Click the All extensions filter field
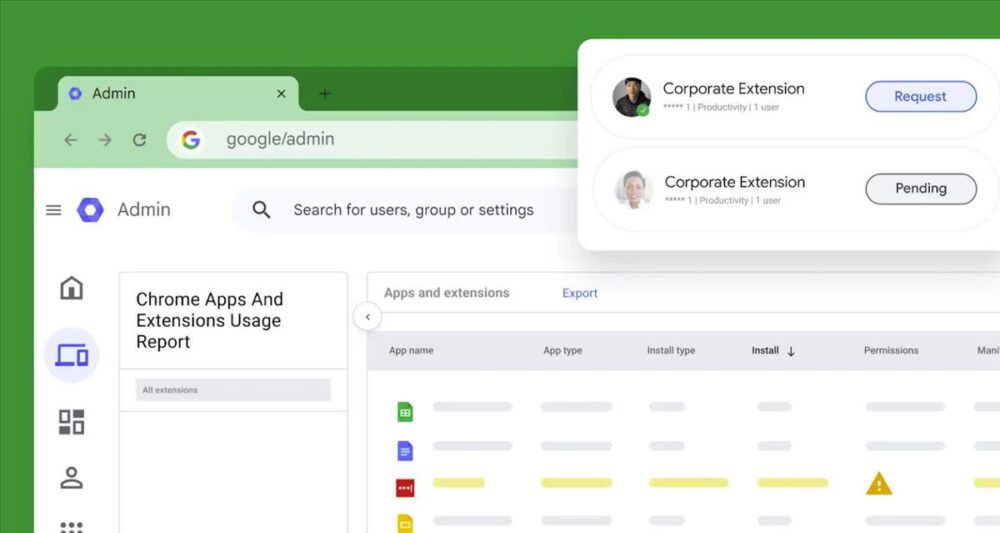The height and width of the screenshot is (533, 1000). click(233, 390)
